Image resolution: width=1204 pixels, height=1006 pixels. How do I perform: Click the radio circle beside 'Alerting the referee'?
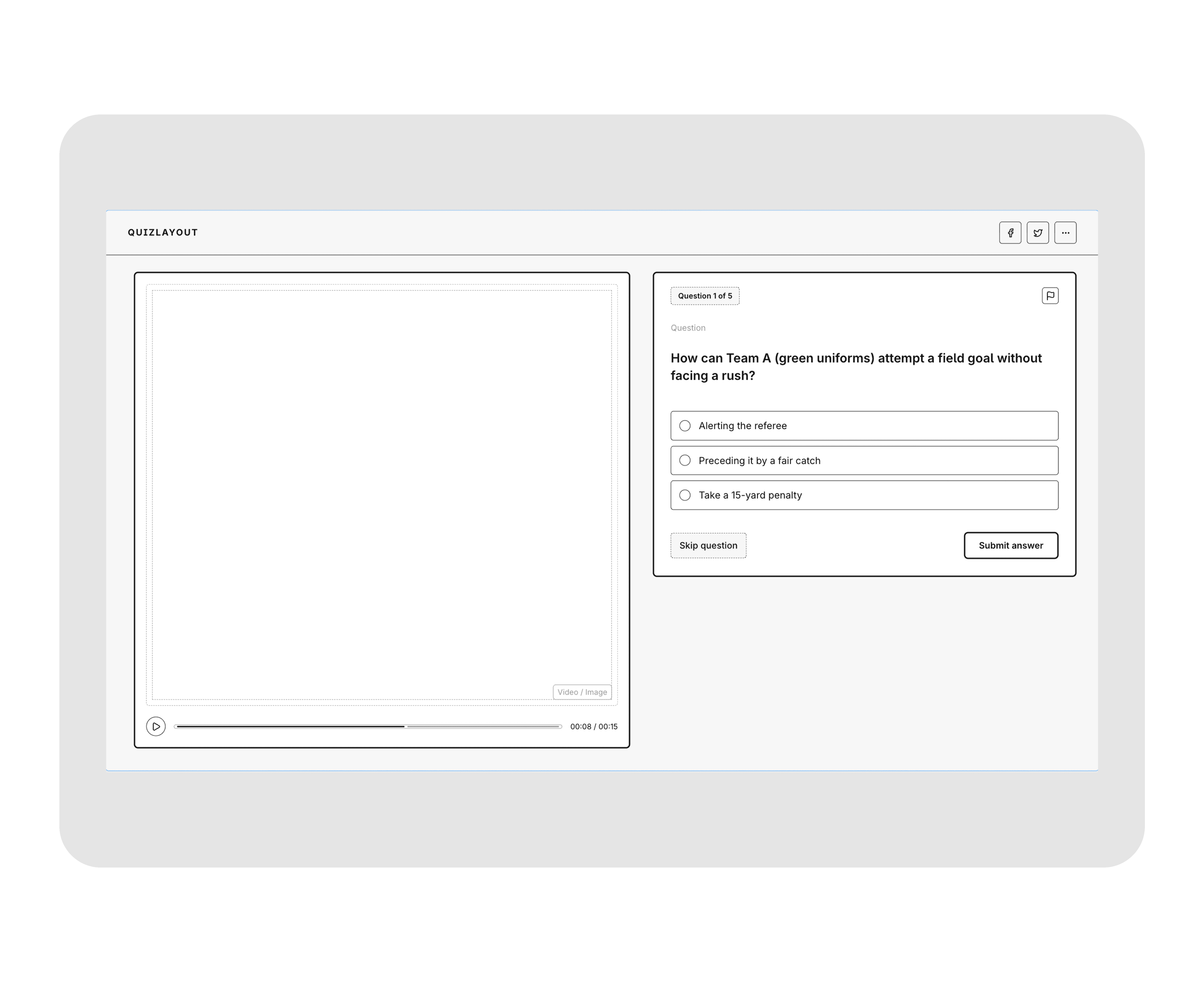(x=684, y=426)
